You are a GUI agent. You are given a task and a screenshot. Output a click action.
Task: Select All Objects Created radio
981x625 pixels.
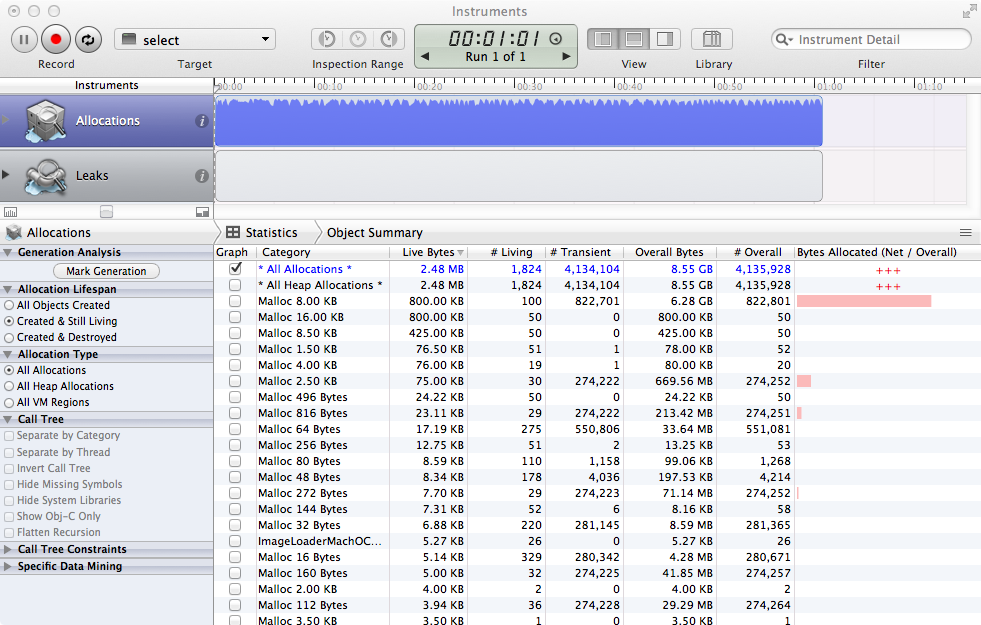point(9,305)
